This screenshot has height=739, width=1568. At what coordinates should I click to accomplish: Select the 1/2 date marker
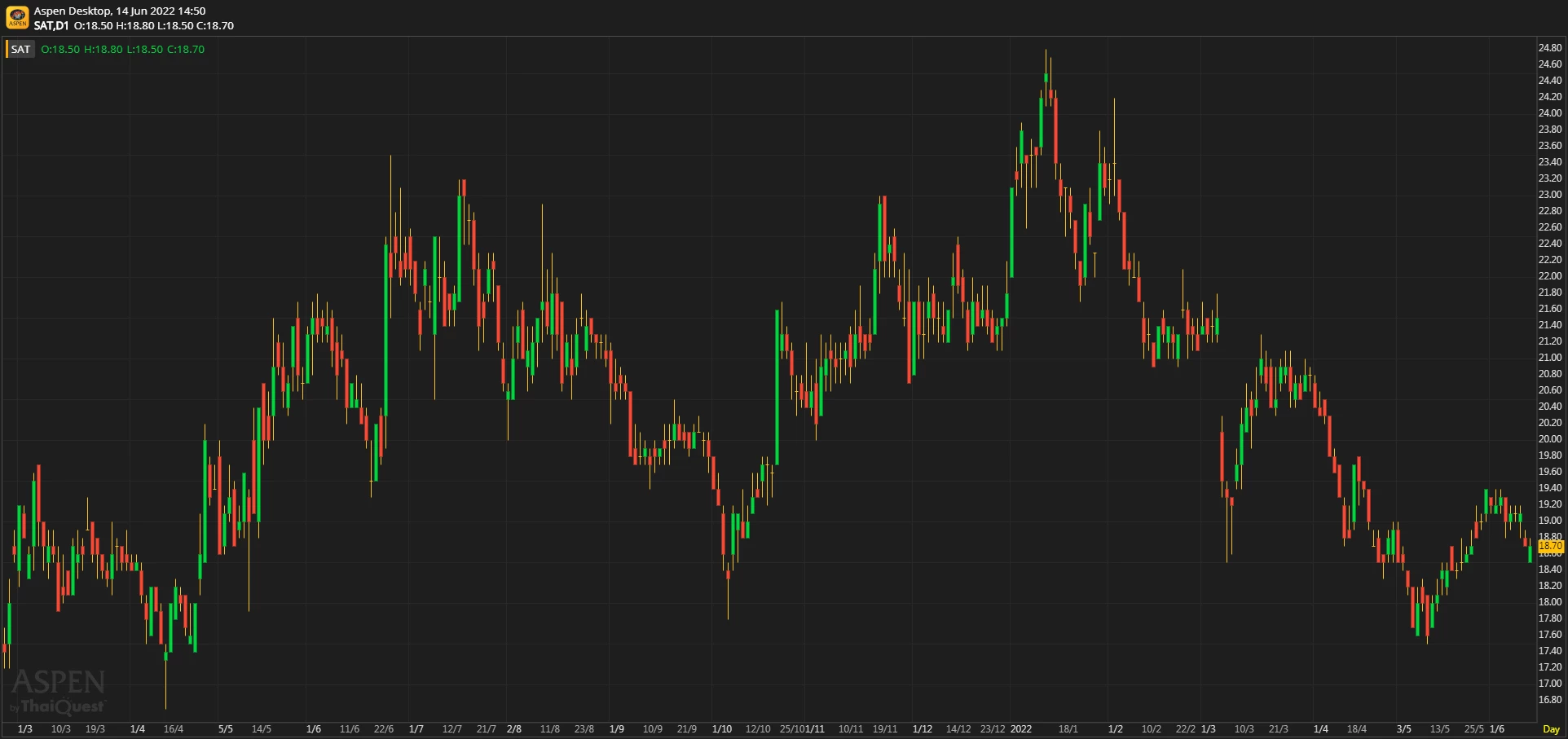[1116, 729]
